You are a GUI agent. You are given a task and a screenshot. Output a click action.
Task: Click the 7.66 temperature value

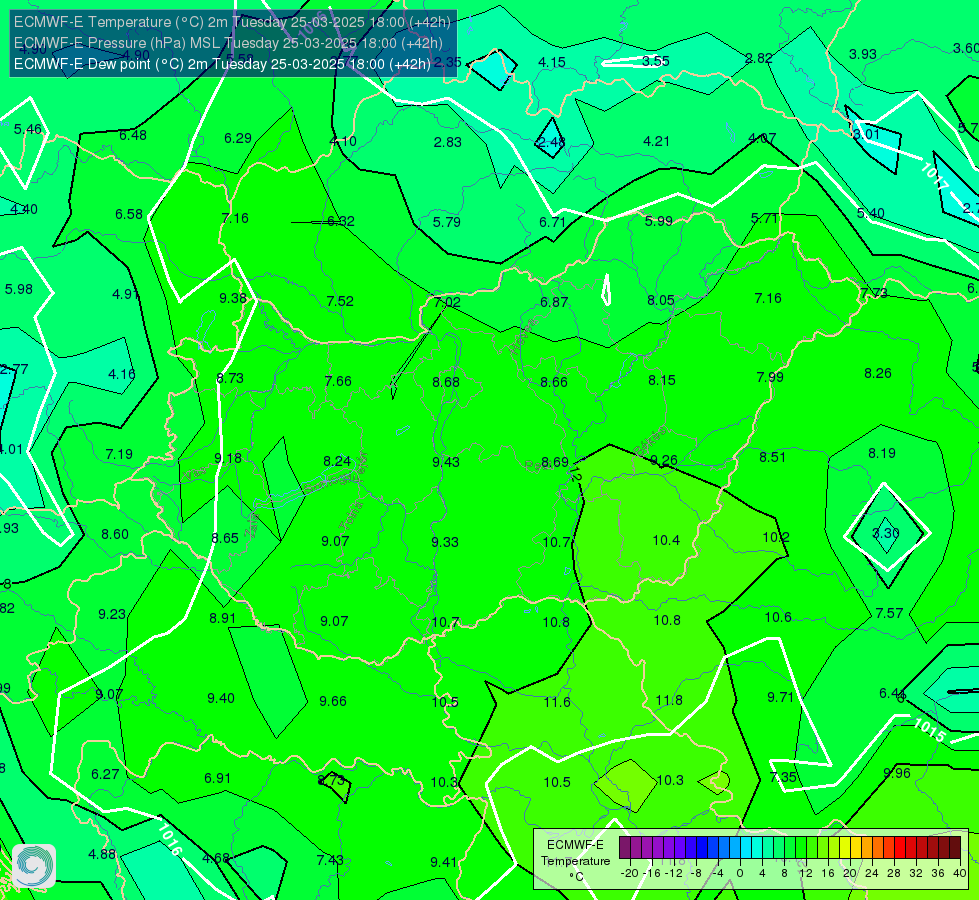point(338,381)
